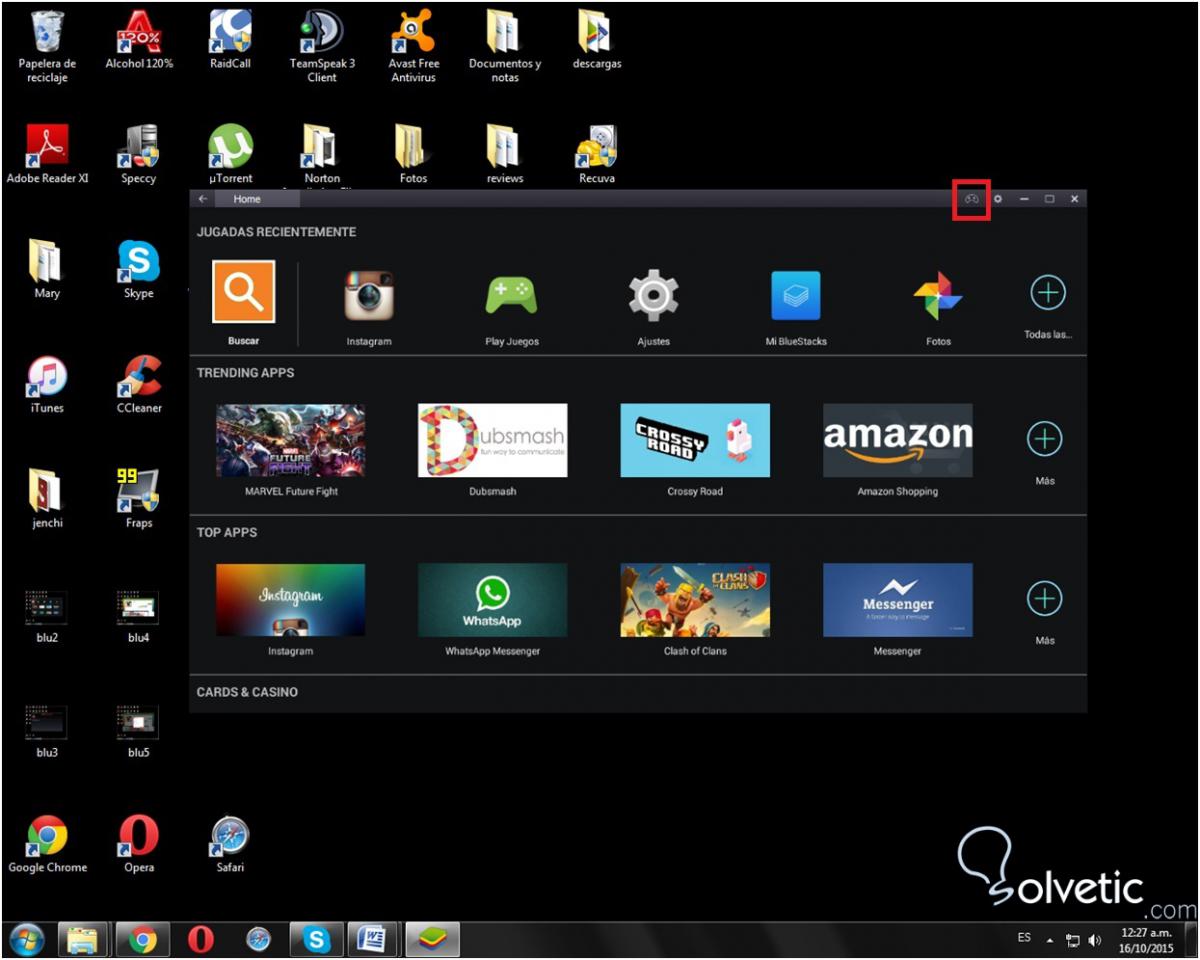Show hidden tray icons arrow
The image size is (1200, 960).
(1050, 941)
